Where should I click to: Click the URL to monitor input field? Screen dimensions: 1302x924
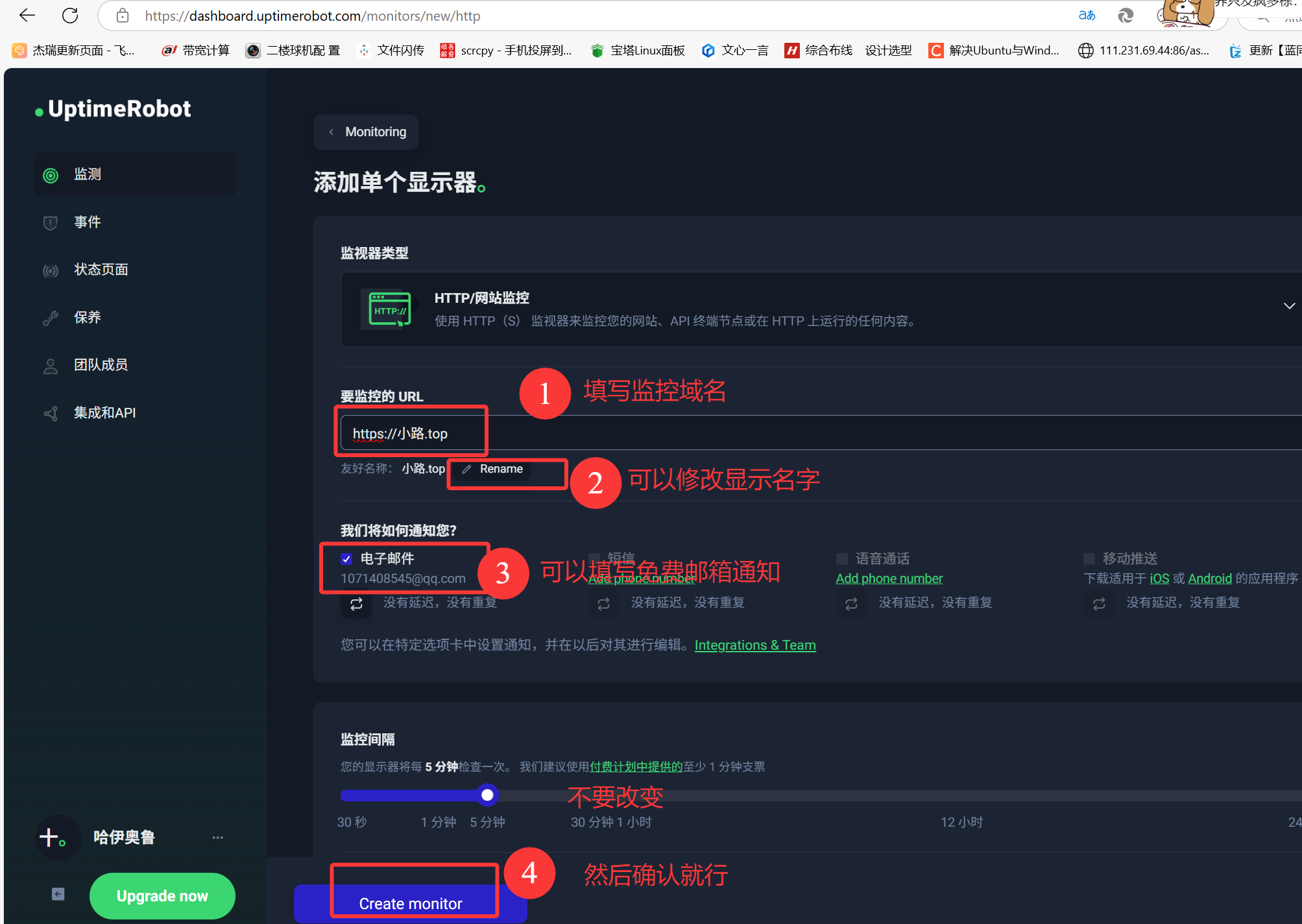pos(821,433)
